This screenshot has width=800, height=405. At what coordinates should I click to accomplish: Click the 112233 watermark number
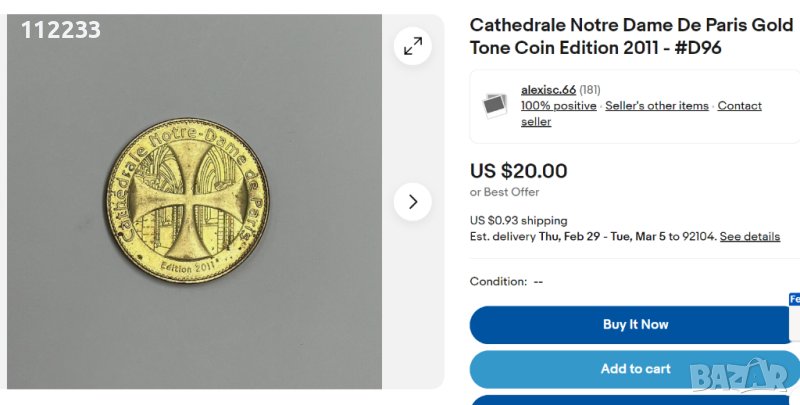pos(61,31)
